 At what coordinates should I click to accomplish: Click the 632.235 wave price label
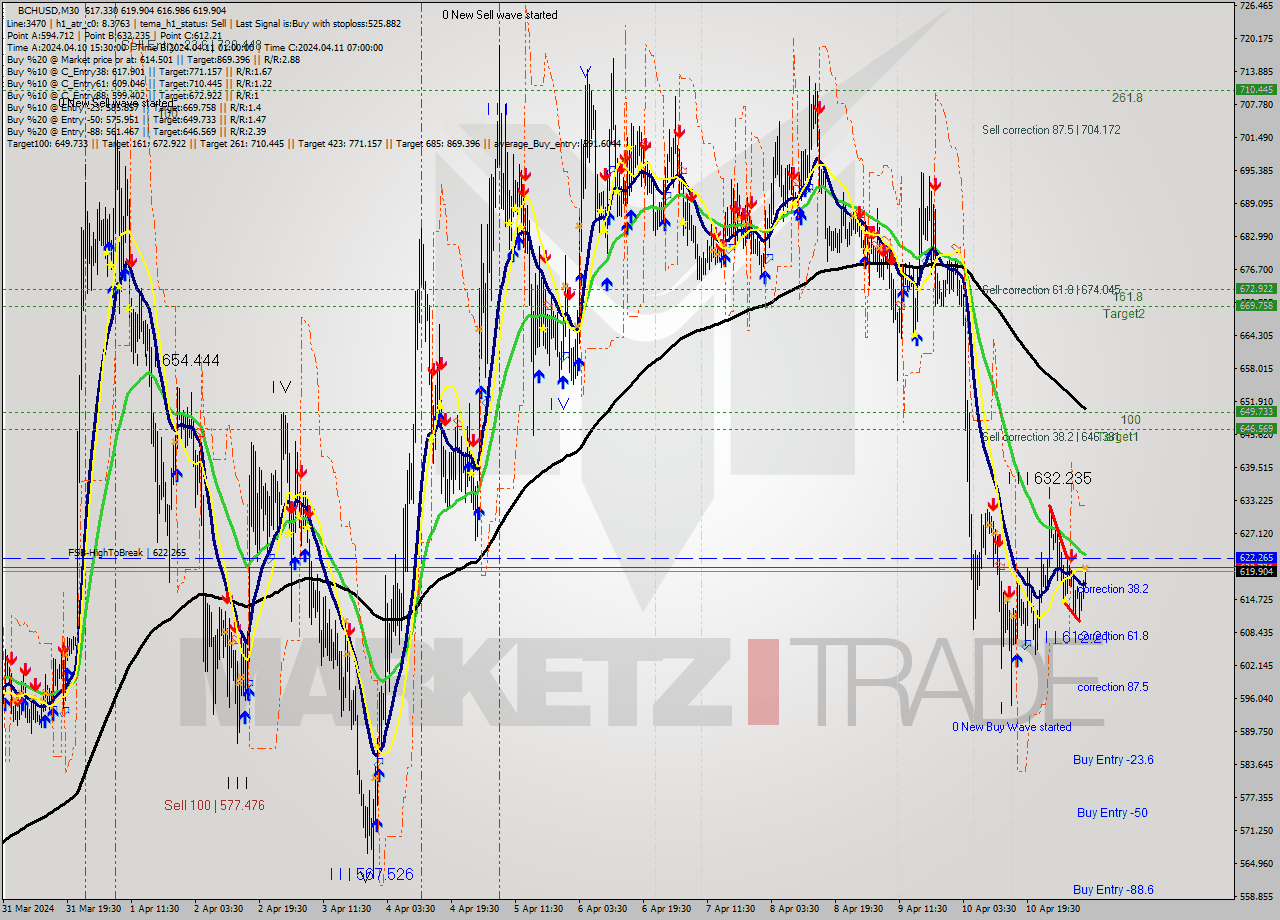tap(1062, 479)
